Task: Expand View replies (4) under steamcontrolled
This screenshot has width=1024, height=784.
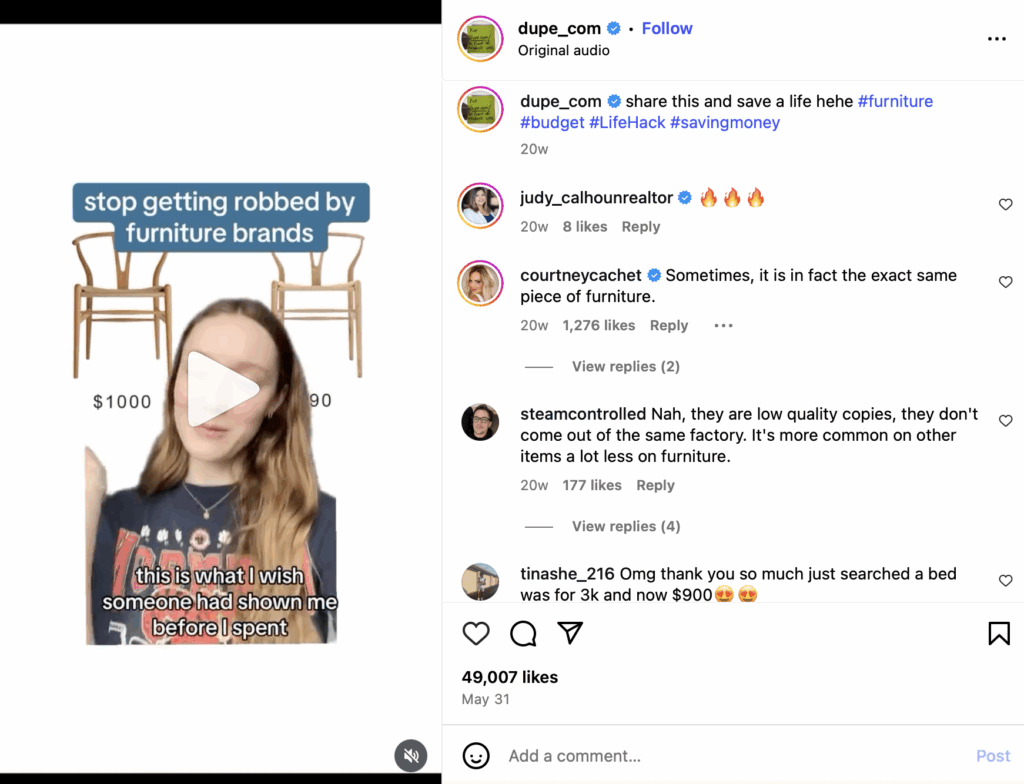Action: (x=625, y=526)
